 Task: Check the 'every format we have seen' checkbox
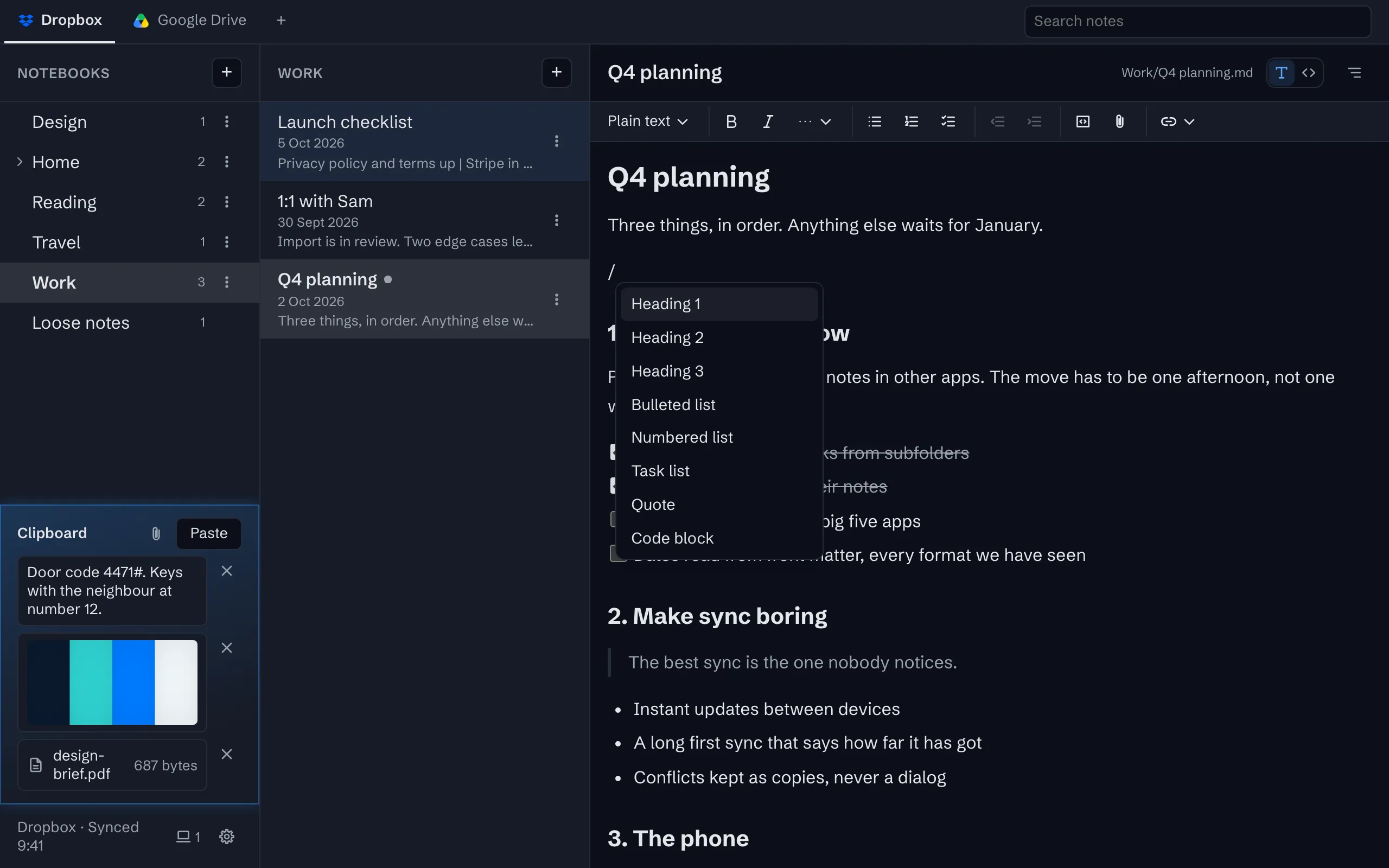pyautogui.click(x=617, y=553)
